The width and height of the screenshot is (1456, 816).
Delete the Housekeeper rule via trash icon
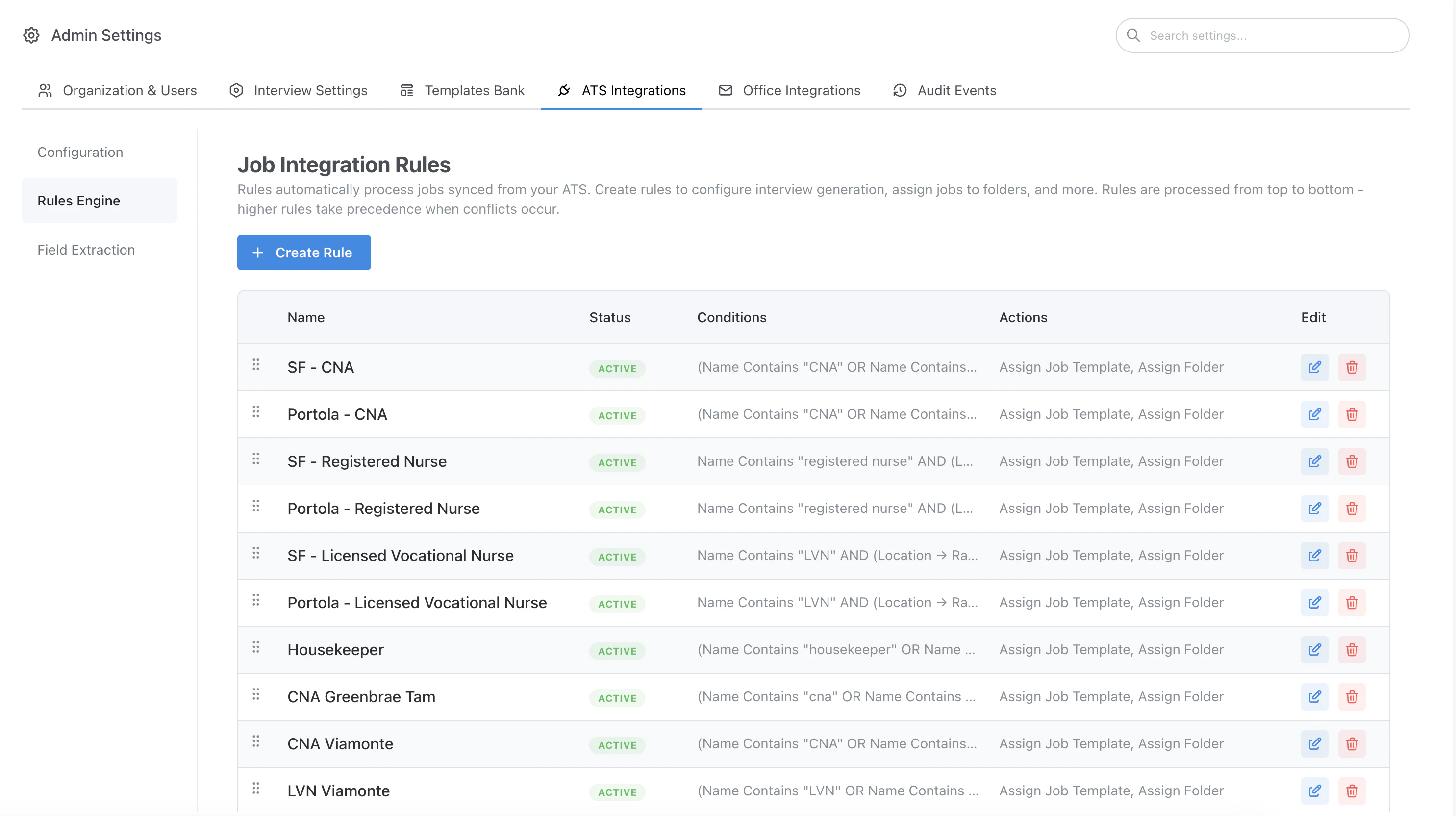[x=1352, y=650]
